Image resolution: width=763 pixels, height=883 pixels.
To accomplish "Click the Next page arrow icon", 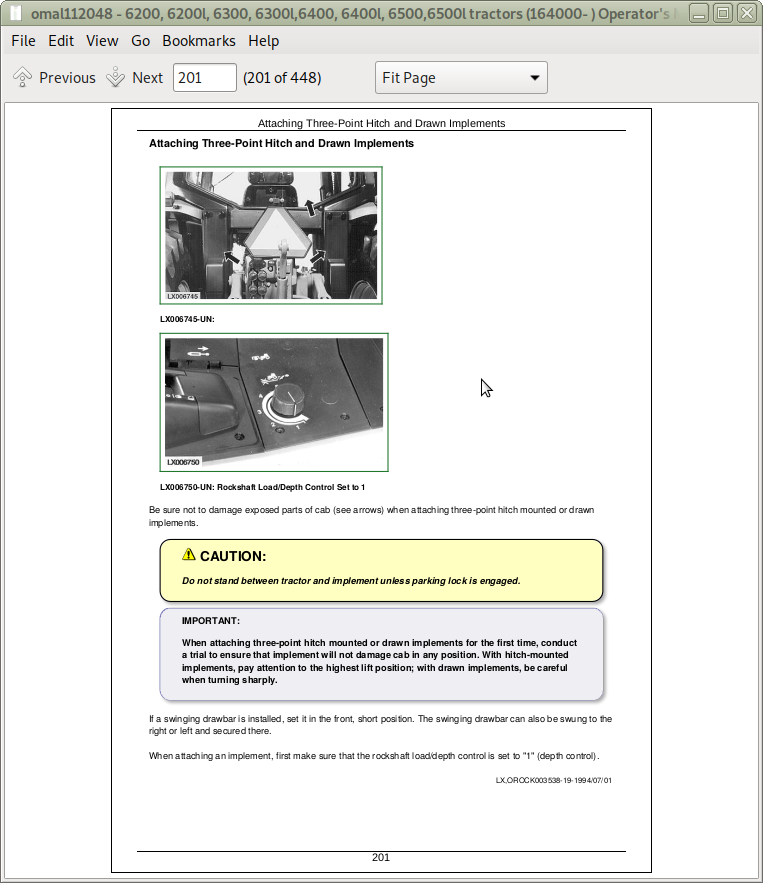I will pos(115,77).
